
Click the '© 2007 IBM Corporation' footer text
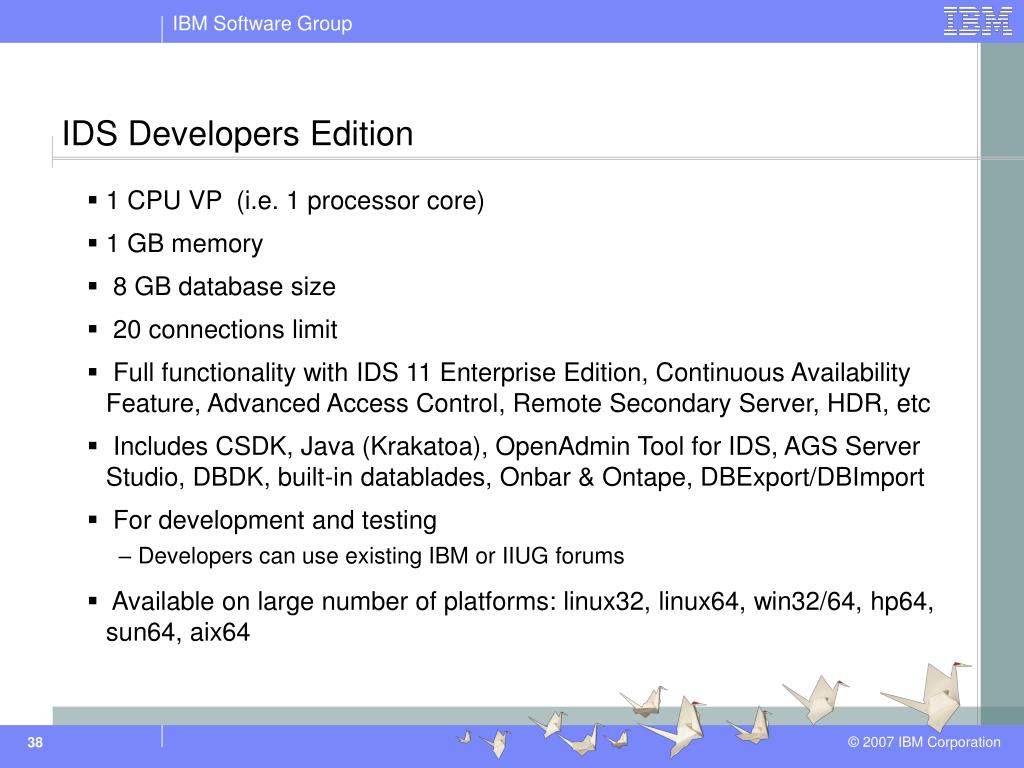tap(923, 742)
